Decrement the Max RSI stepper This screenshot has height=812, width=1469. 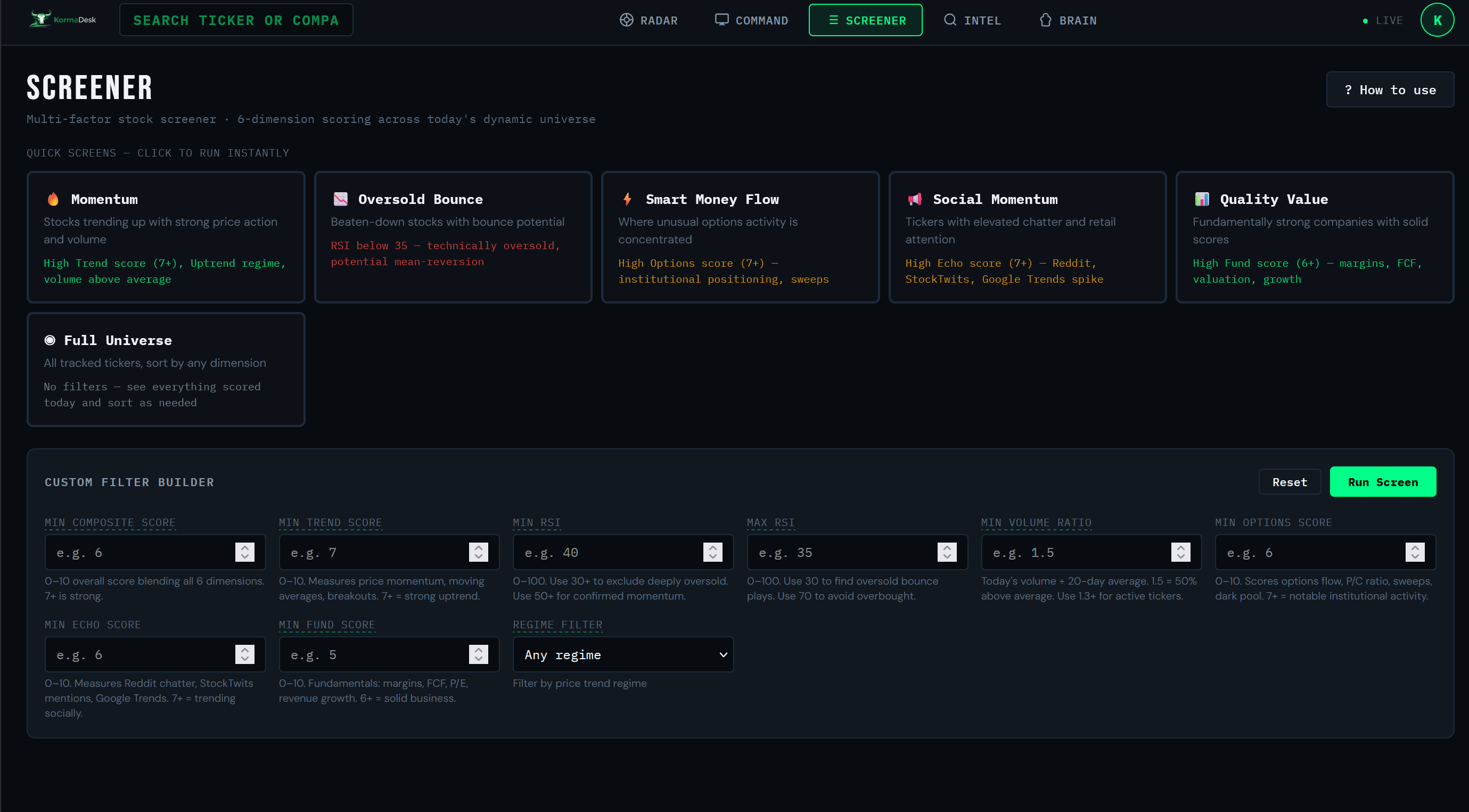[947, 556]
